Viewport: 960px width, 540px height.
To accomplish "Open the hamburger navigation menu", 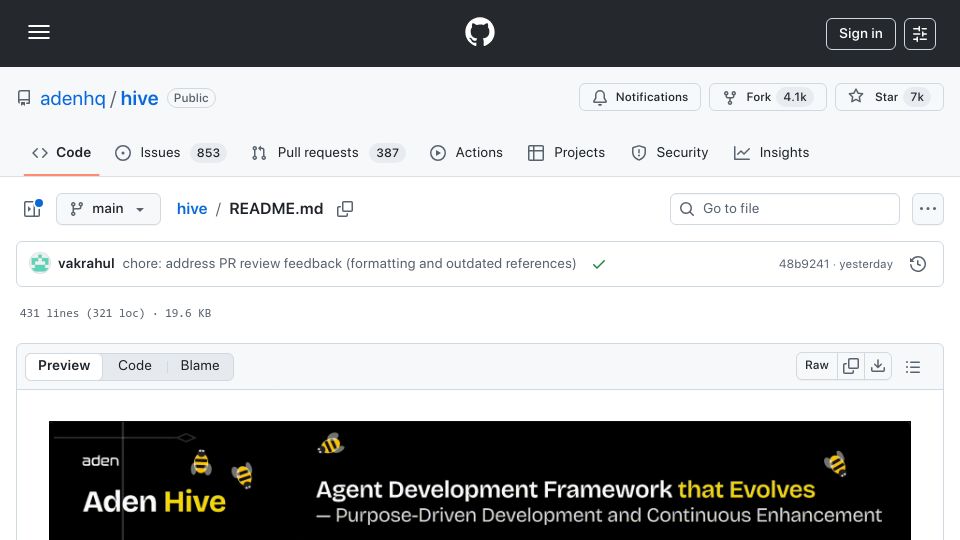I will point(39,32).
